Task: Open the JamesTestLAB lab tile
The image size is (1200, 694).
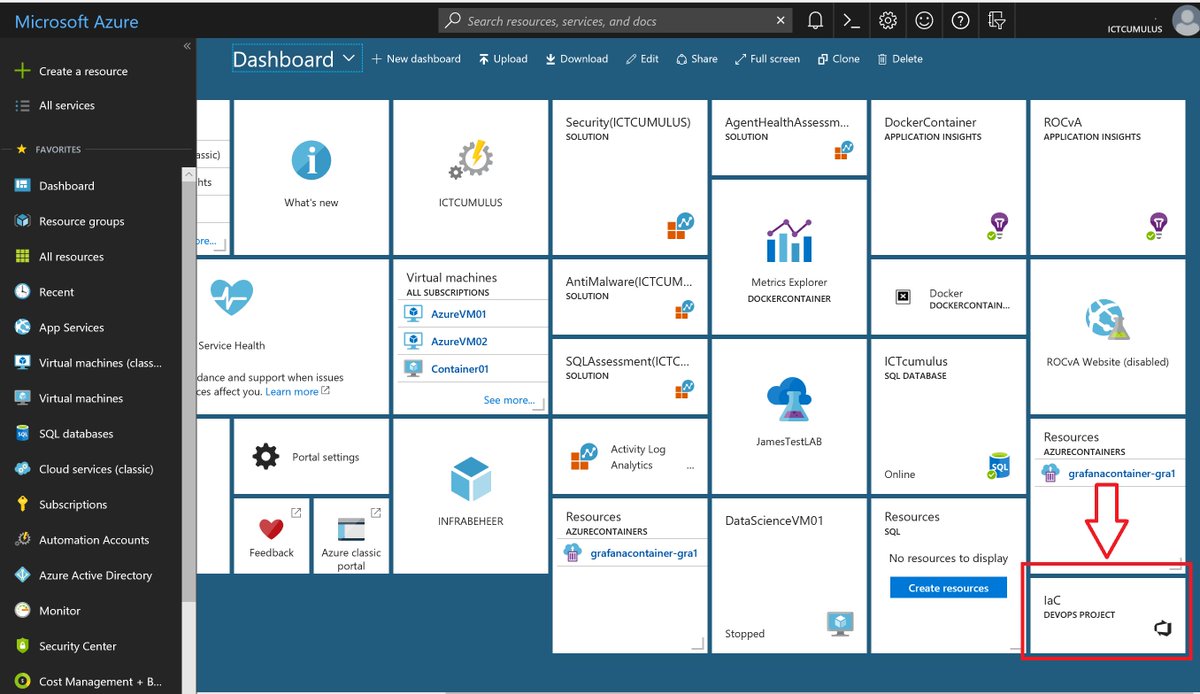Action: coord(789,416)
